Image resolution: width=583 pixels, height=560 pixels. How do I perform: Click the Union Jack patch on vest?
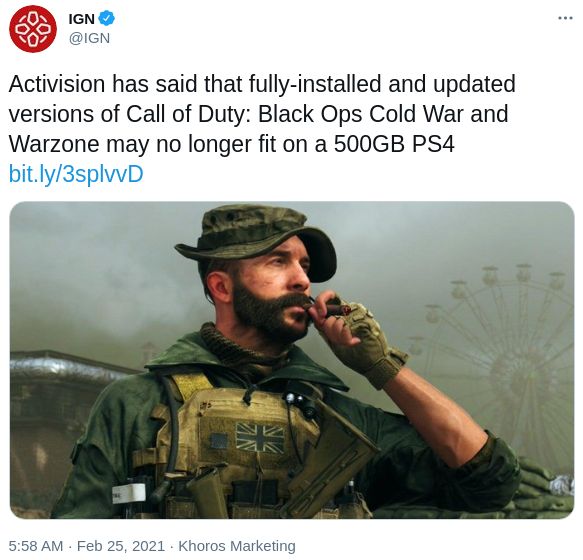pyautogui.click(x=260, y=438)
